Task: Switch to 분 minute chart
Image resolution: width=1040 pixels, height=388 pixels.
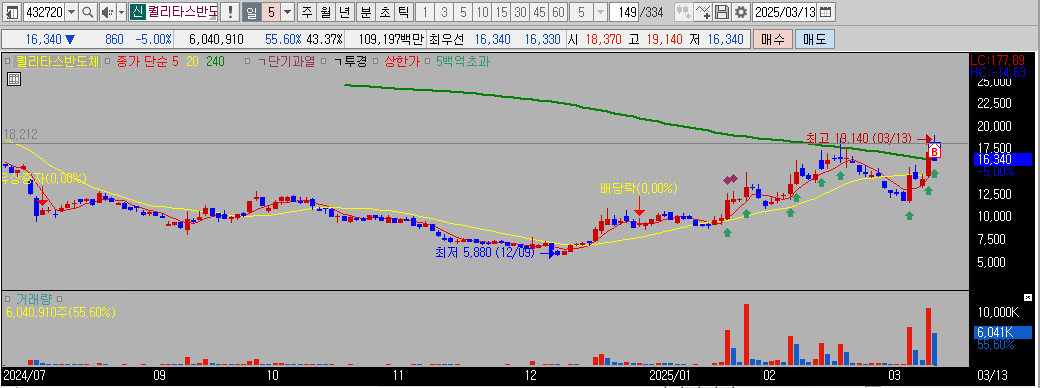Action: click(365, 11)
